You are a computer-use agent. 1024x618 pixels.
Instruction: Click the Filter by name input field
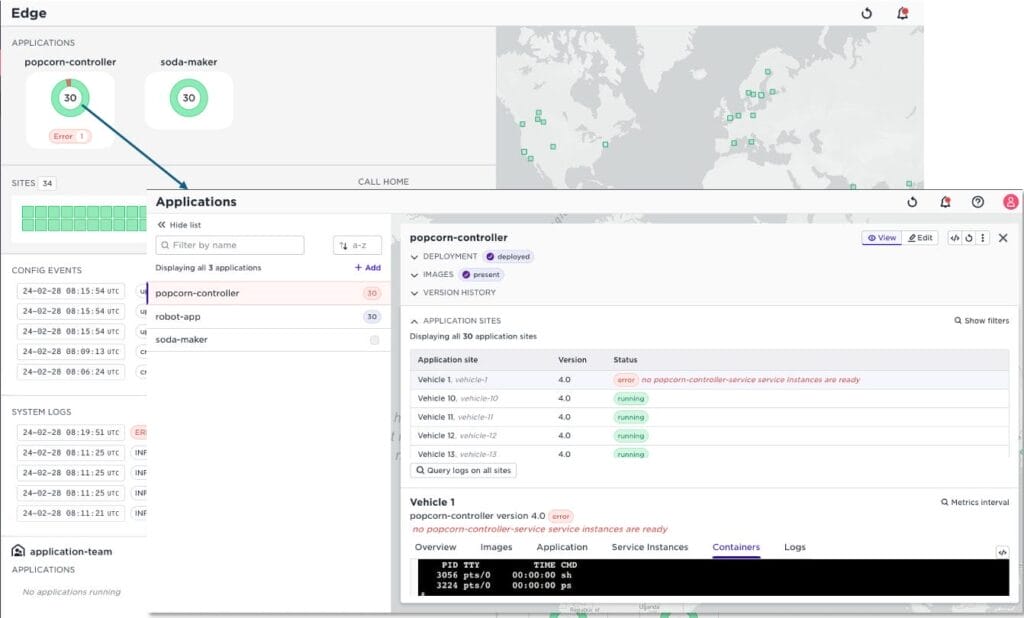point(230,245)
